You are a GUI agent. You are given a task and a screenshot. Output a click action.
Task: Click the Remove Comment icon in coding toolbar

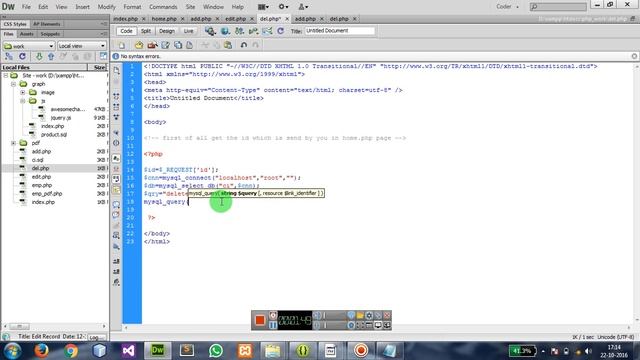[x=116, y=215]
